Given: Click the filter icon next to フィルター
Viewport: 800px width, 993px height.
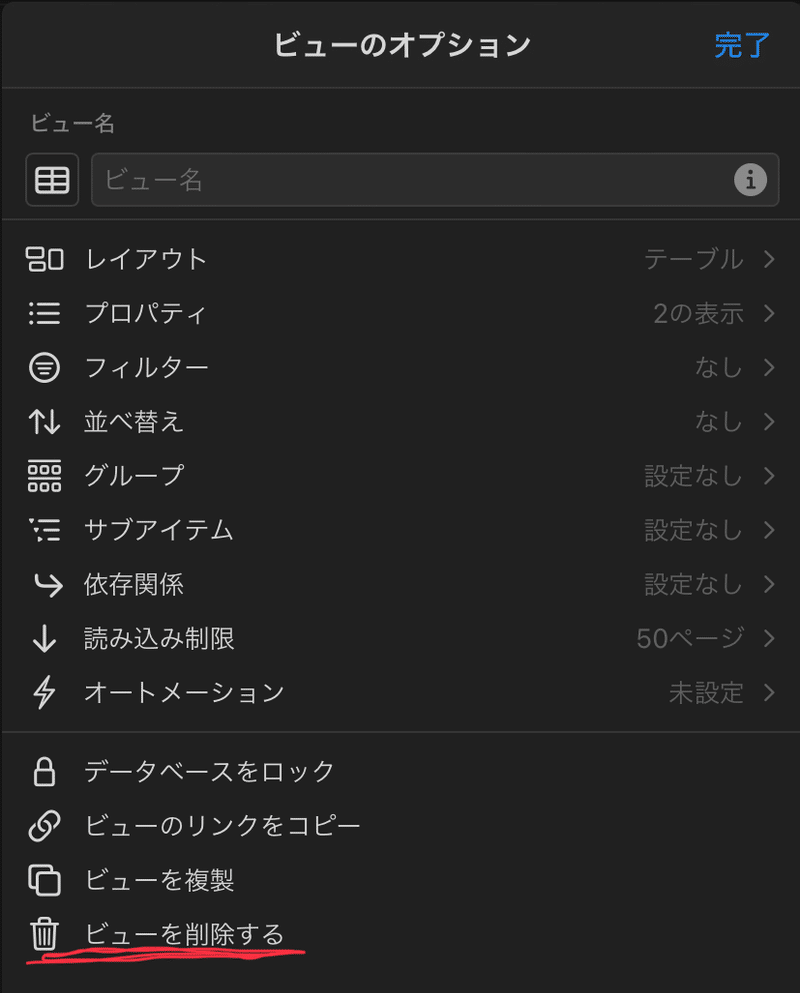Looking at the screenshot, I should point(44,367).
